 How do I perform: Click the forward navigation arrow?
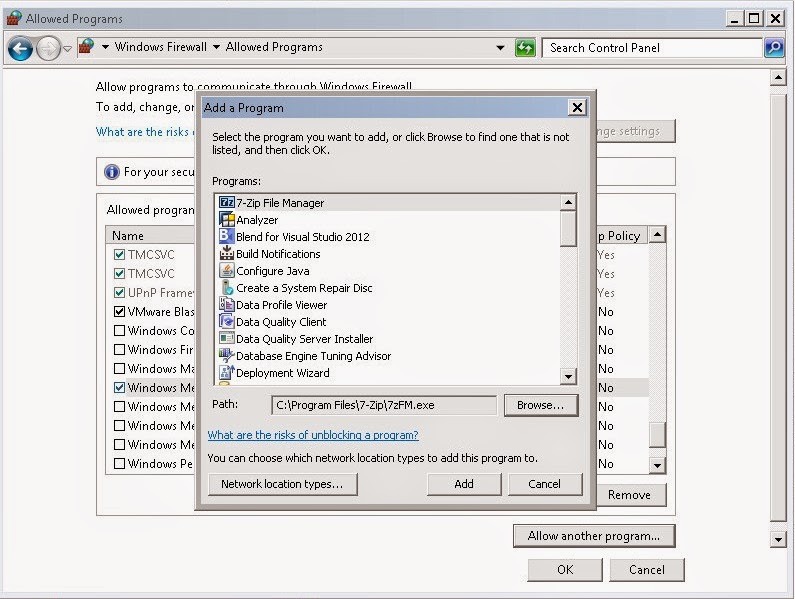pyautogui.click(x=49, y=49)
